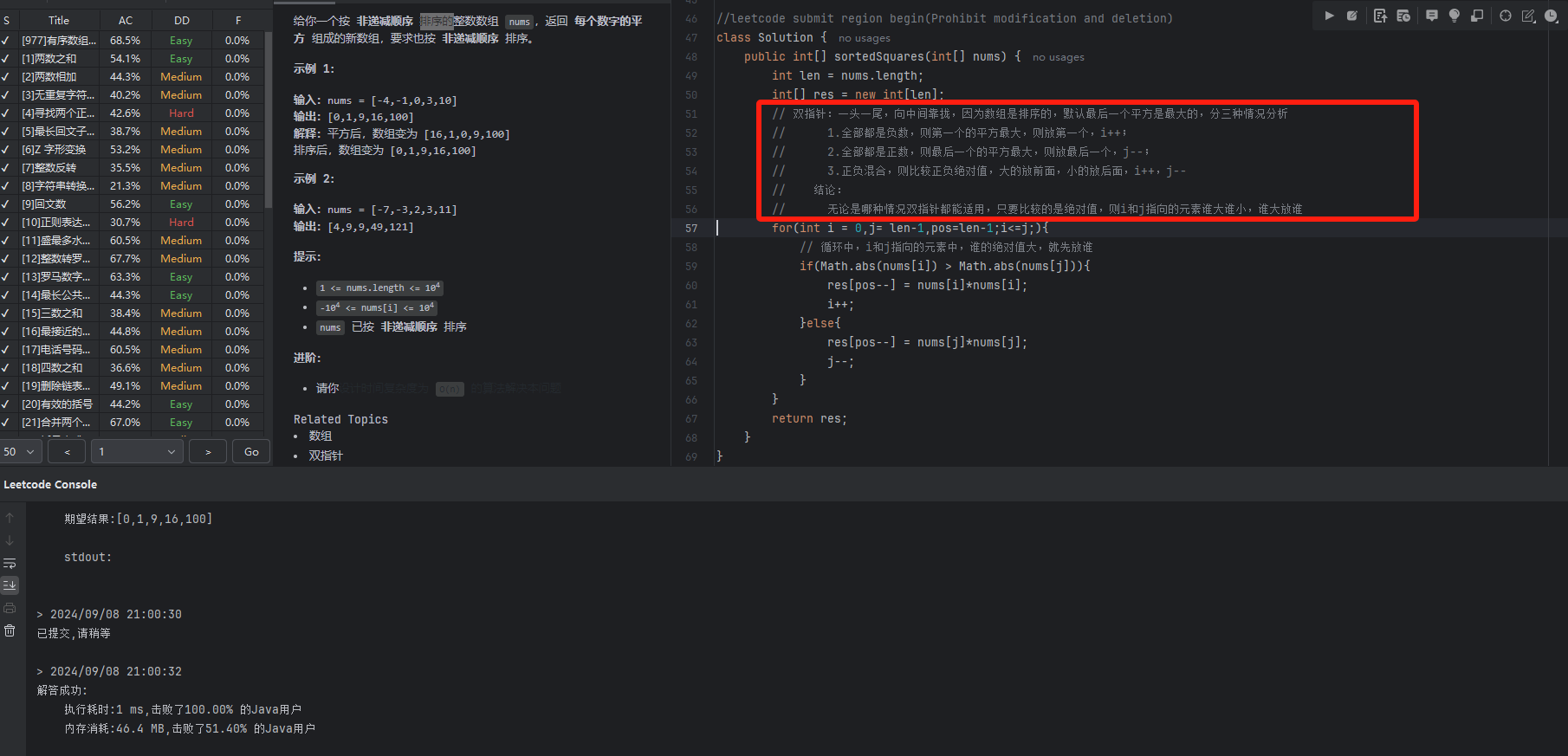This screenshot has width=1568, height=756.
Task: Click the 'no usages' hint after class Solution
Action: [x=865, y=38]
